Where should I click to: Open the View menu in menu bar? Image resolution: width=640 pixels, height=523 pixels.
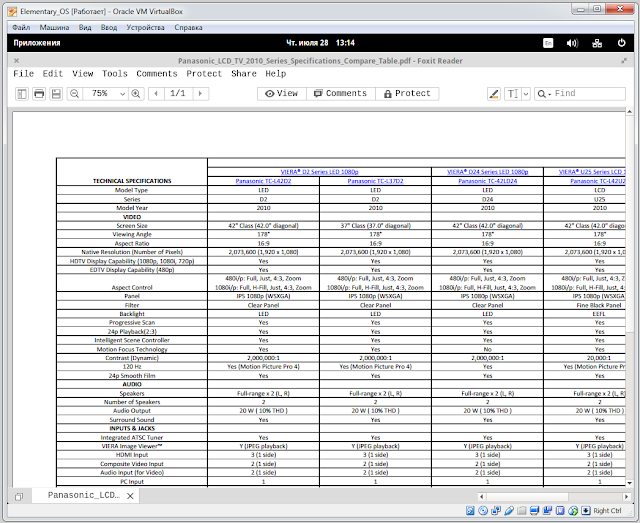83,74
